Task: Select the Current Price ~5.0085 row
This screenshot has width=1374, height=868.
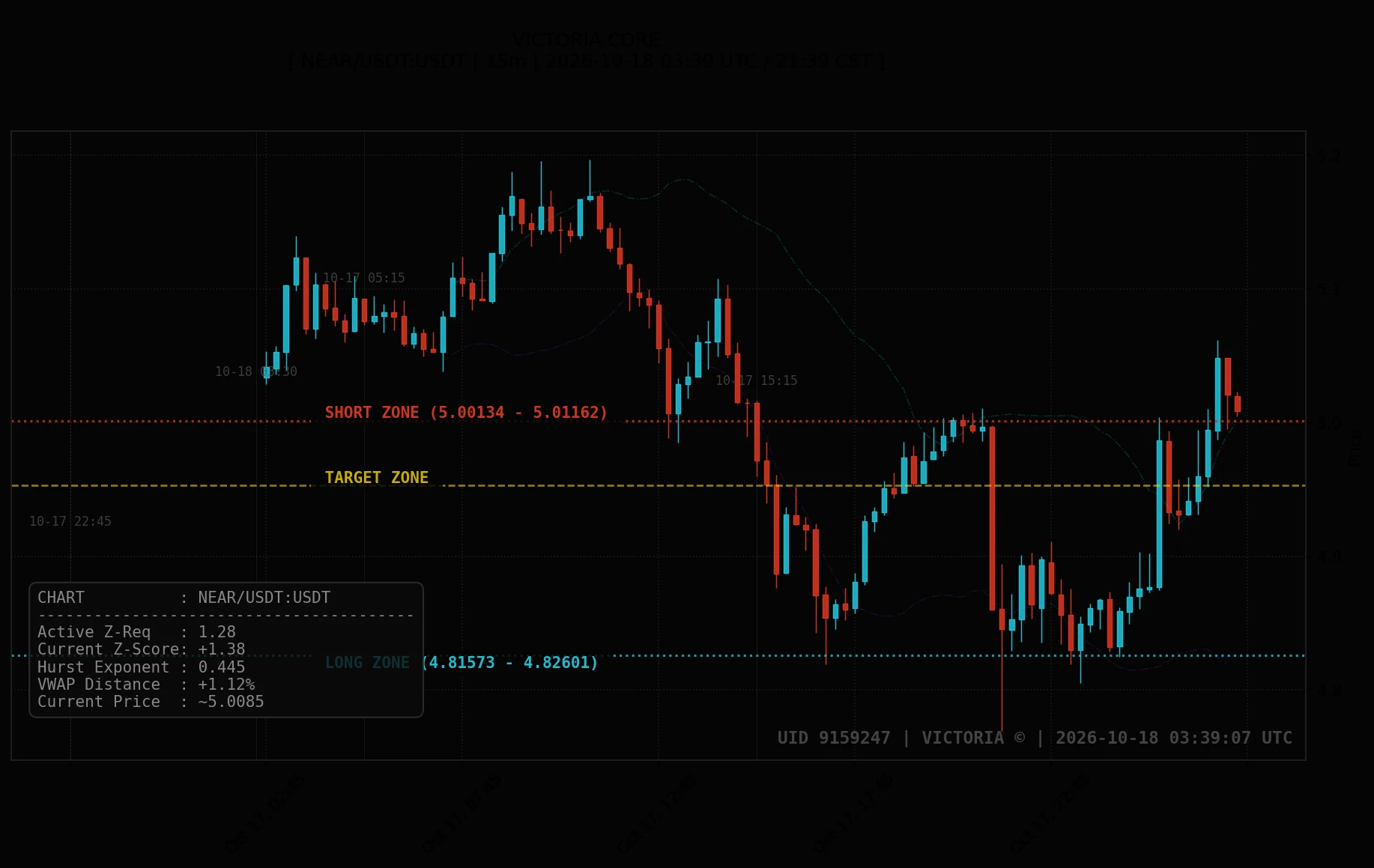Action: pyautogui.click(x=151, y=702)
